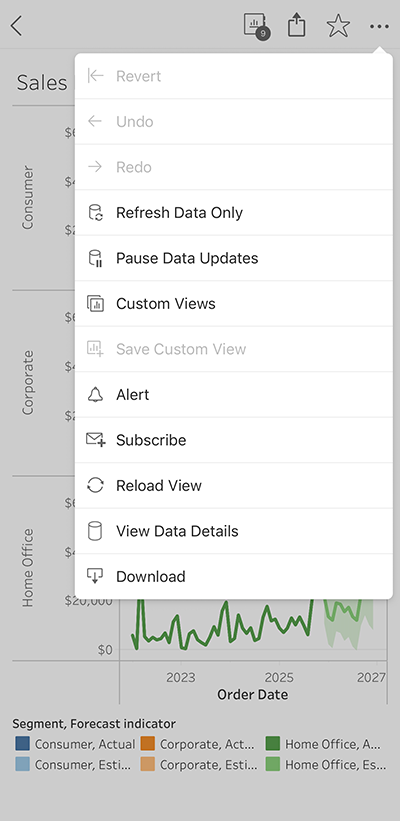Viewport: 400px width, 821px height.
Task: Tap the circular arrows Reload View icon
Action: pyautogui.click(x=95, y=485)
